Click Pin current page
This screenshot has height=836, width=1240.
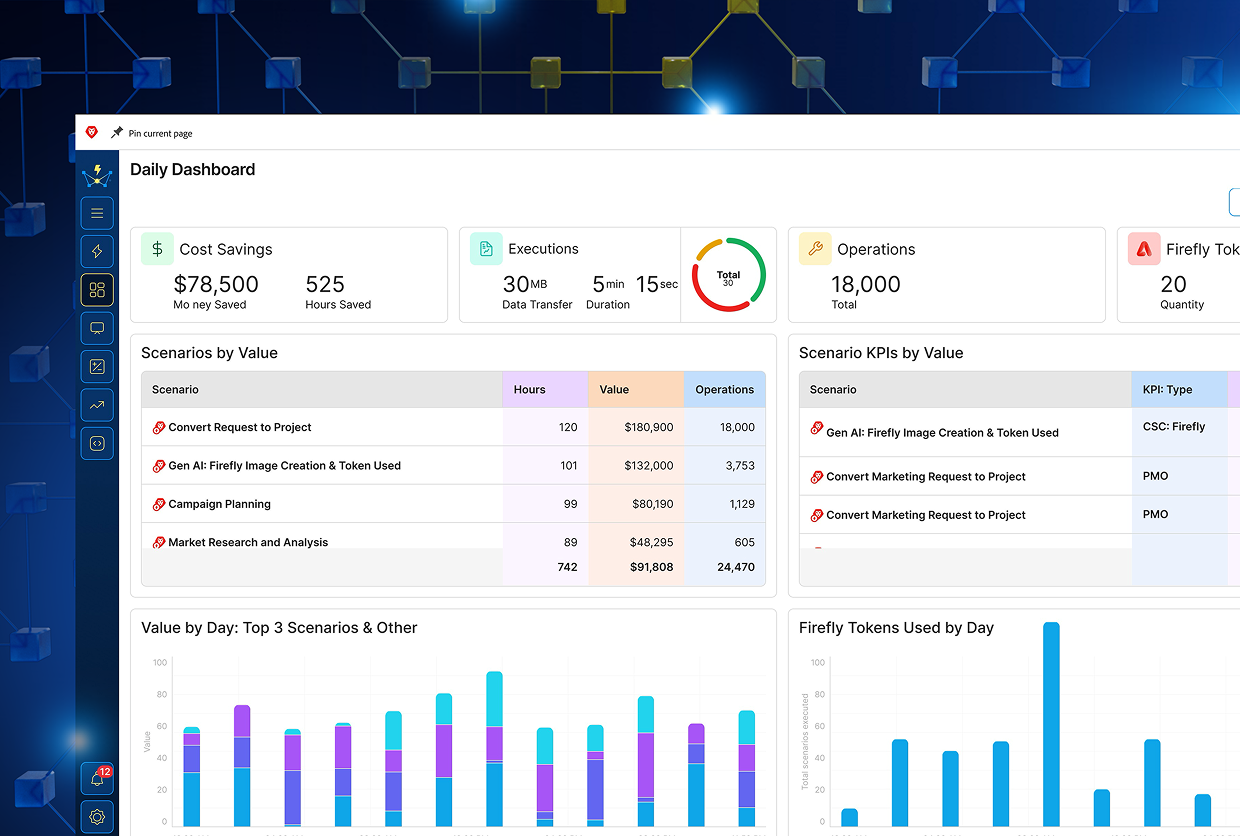(159, 133)
